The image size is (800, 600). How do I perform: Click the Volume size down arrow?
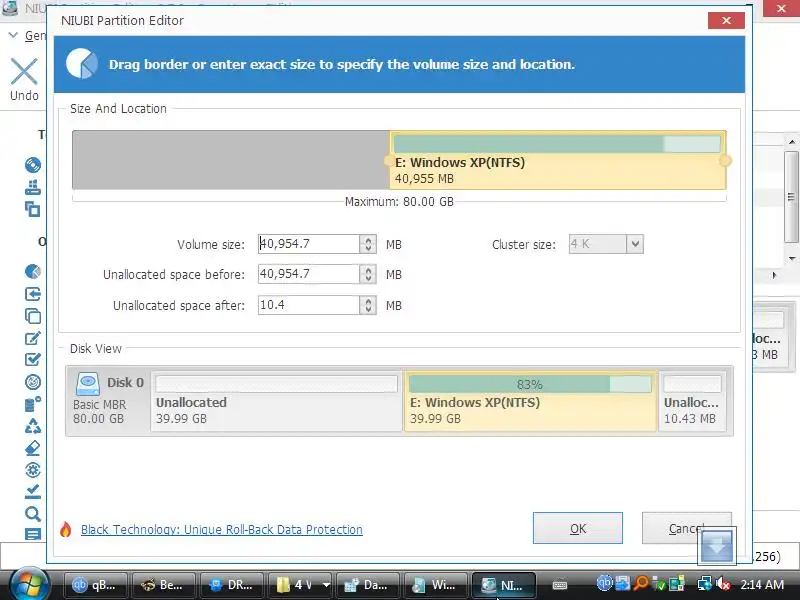pyautogui.click(x=368, y=248)
